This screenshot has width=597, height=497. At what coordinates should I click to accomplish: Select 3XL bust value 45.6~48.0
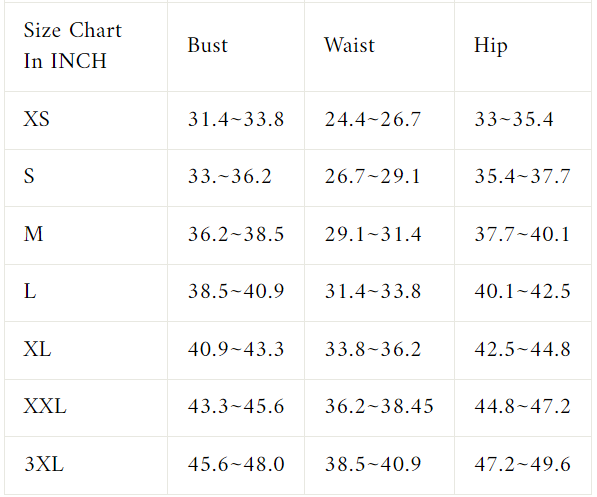[x=236, y=464]
